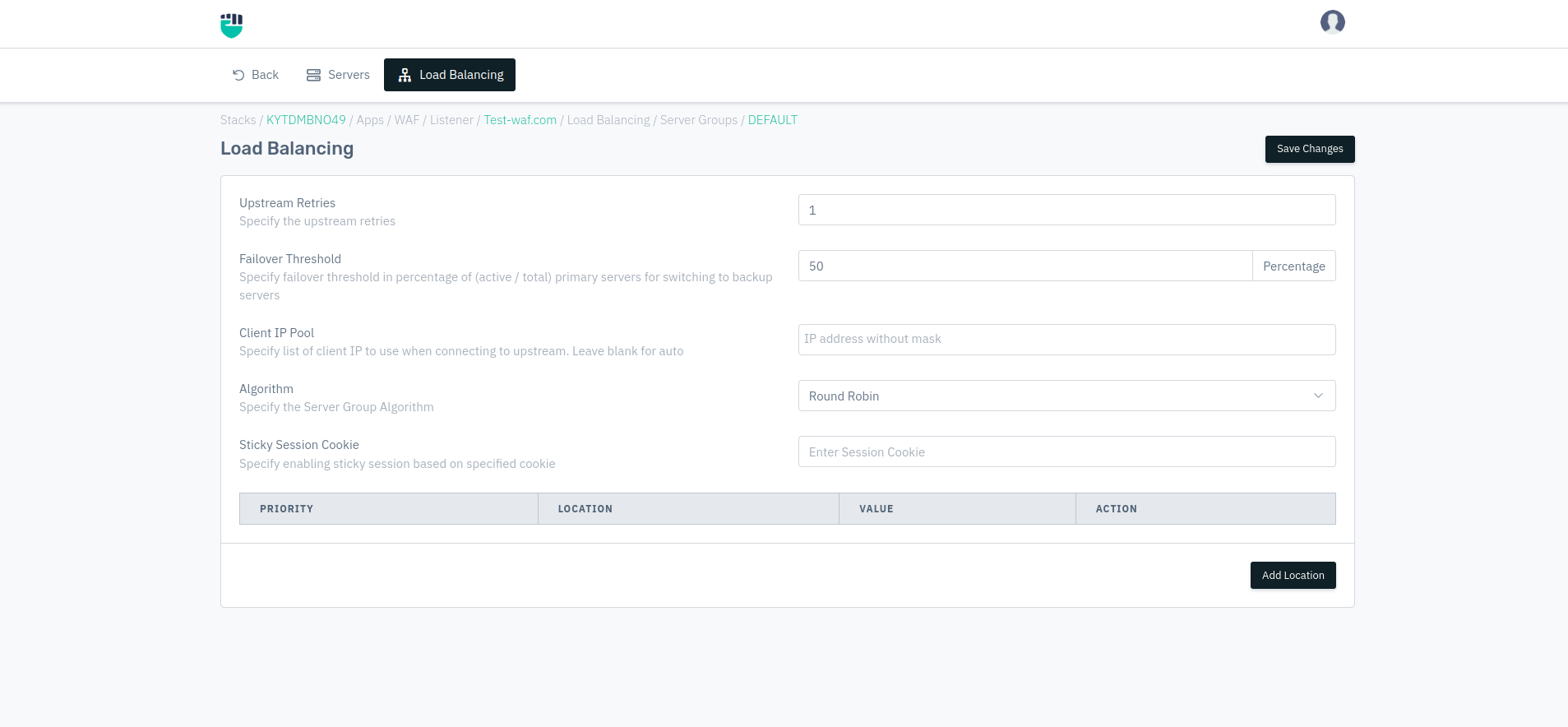Viewport: 1568px width, 727px height.
Task: Open Test-waf.com breadcrumb link
Action: pyautogui.click(x=520, y=120)
